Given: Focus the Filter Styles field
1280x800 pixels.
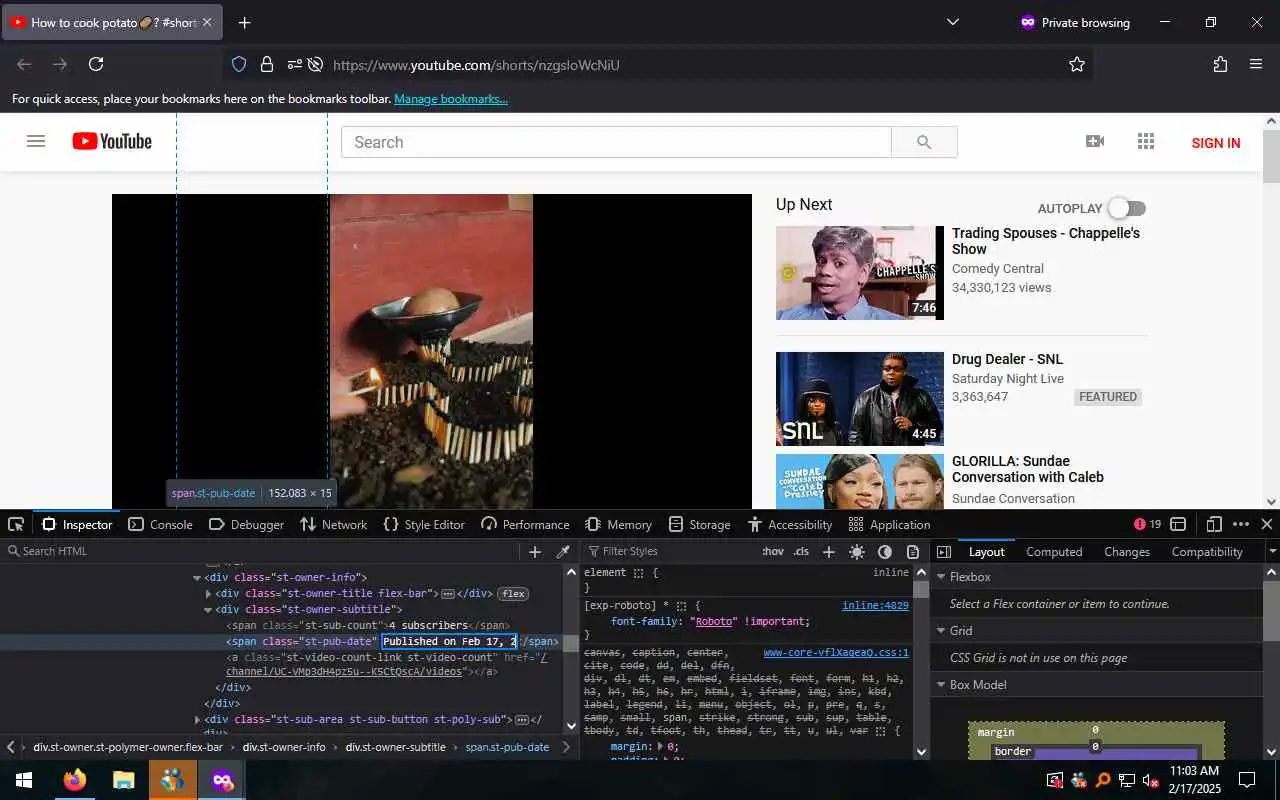Looking at the screenshot, I should coord(670,551).
